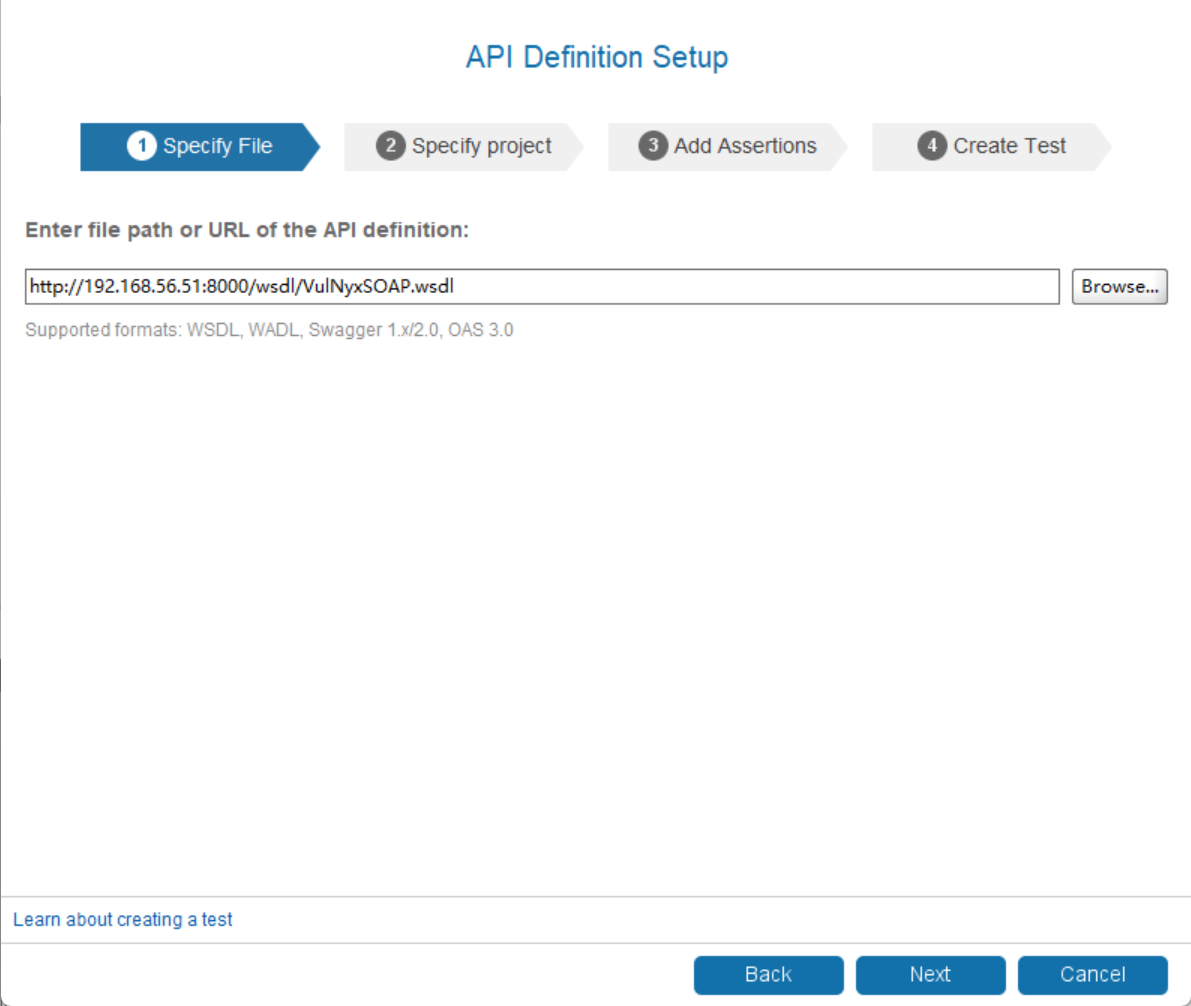Click the blank wizard area below the hint
Screen dimensions: 1191x1006
(595, 600)
